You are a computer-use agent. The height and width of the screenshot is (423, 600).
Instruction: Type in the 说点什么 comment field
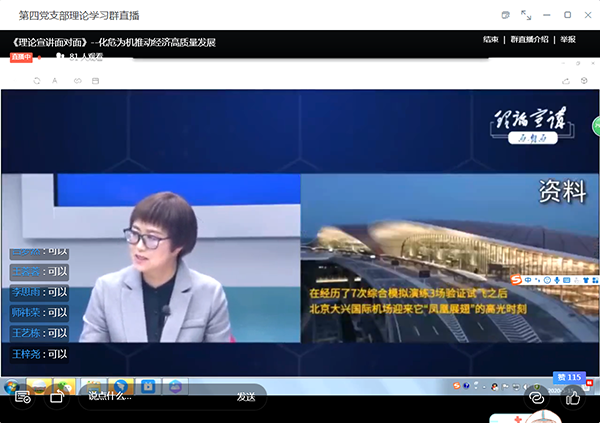(x=150, y=396)
